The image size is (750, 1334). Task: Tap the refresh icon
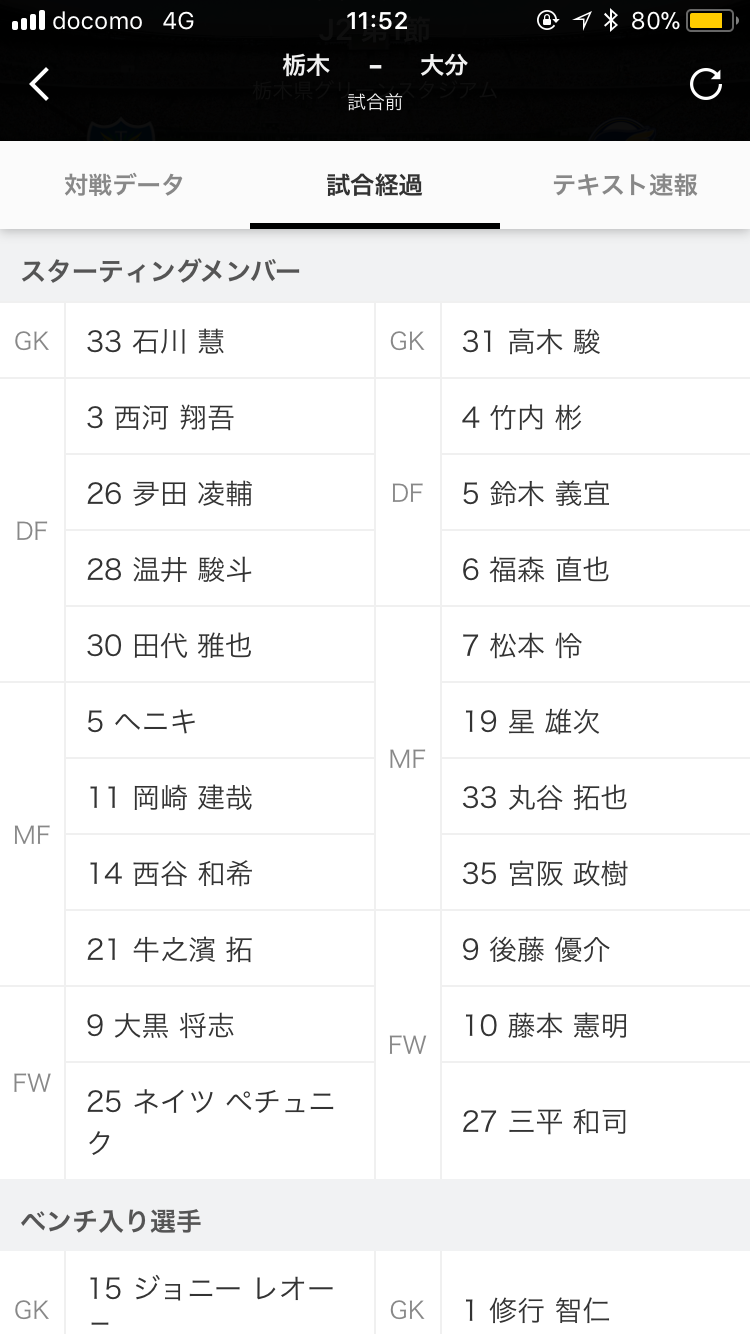[706, 84]
